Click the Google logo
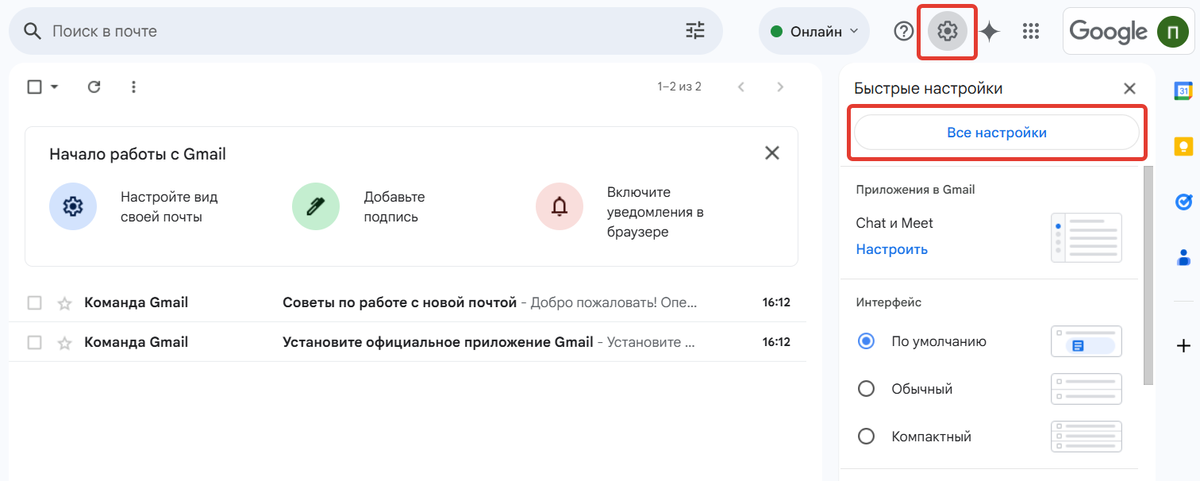1200x481 pixels. pos(1108,31)
